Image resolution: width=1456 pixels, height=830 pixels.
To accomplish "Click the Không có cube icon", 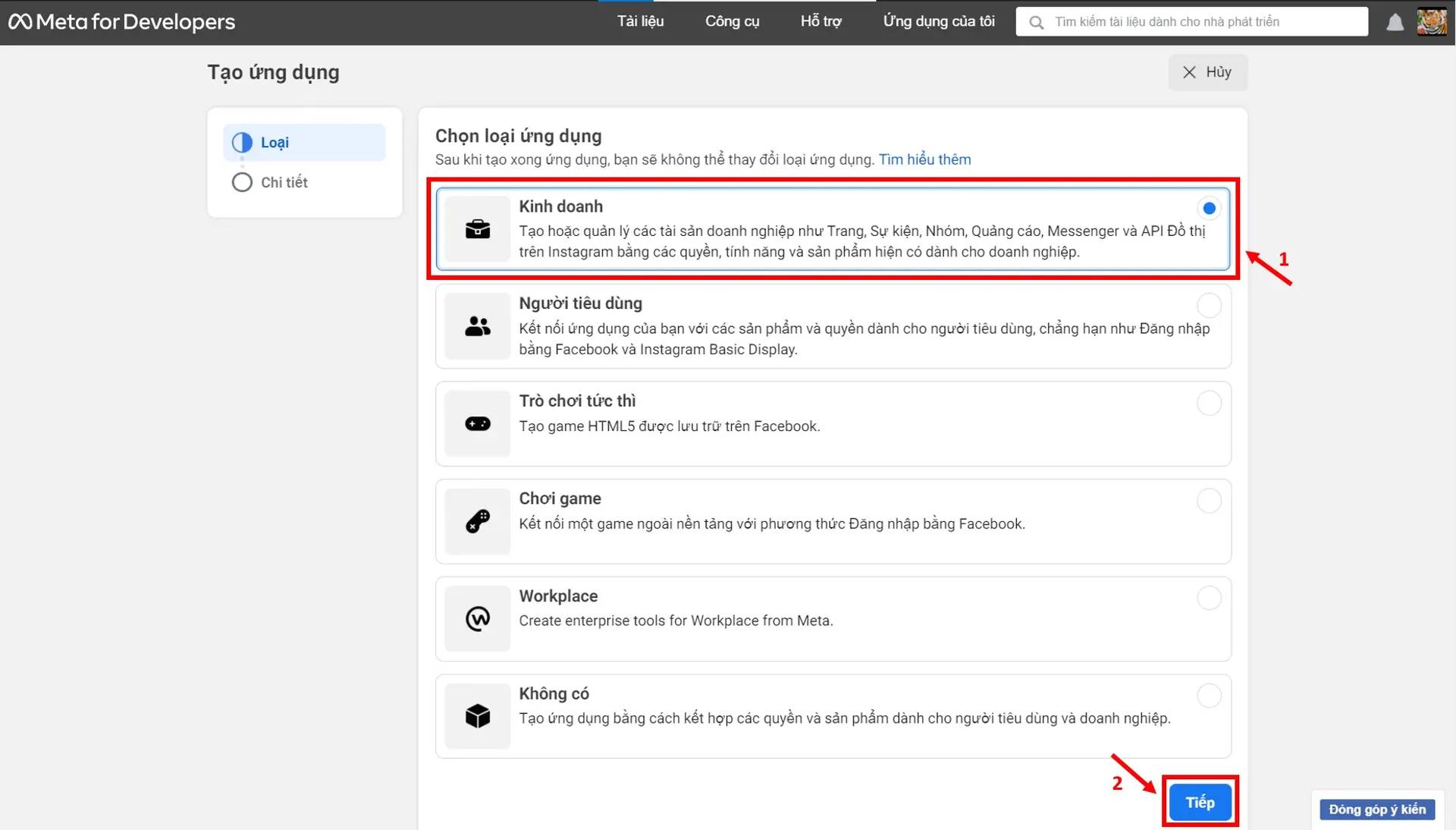I will [478, 716].
